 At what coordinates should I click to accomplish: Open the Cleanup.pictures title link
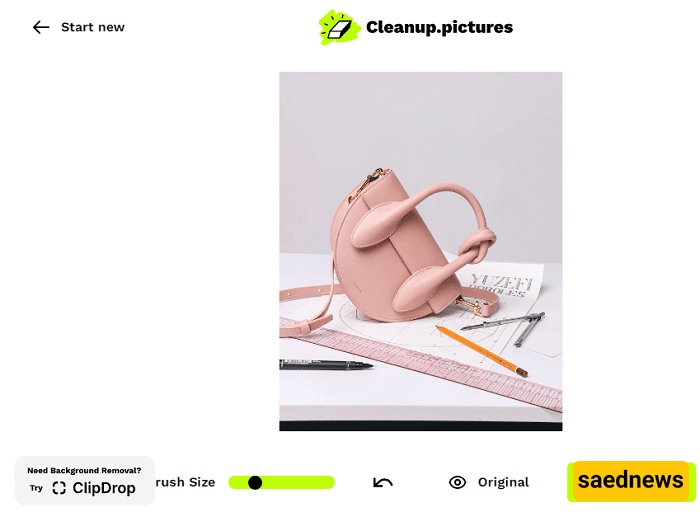[x=439, y=27]
